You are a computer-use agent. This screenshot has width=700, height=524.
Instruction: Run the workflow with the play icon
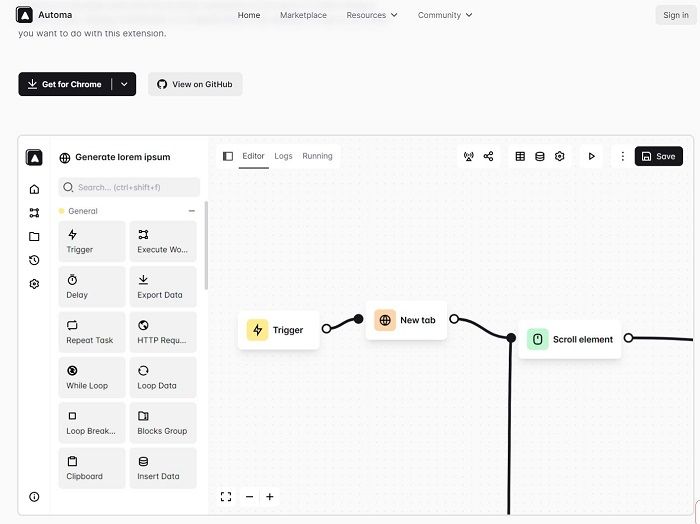point(591,156)
